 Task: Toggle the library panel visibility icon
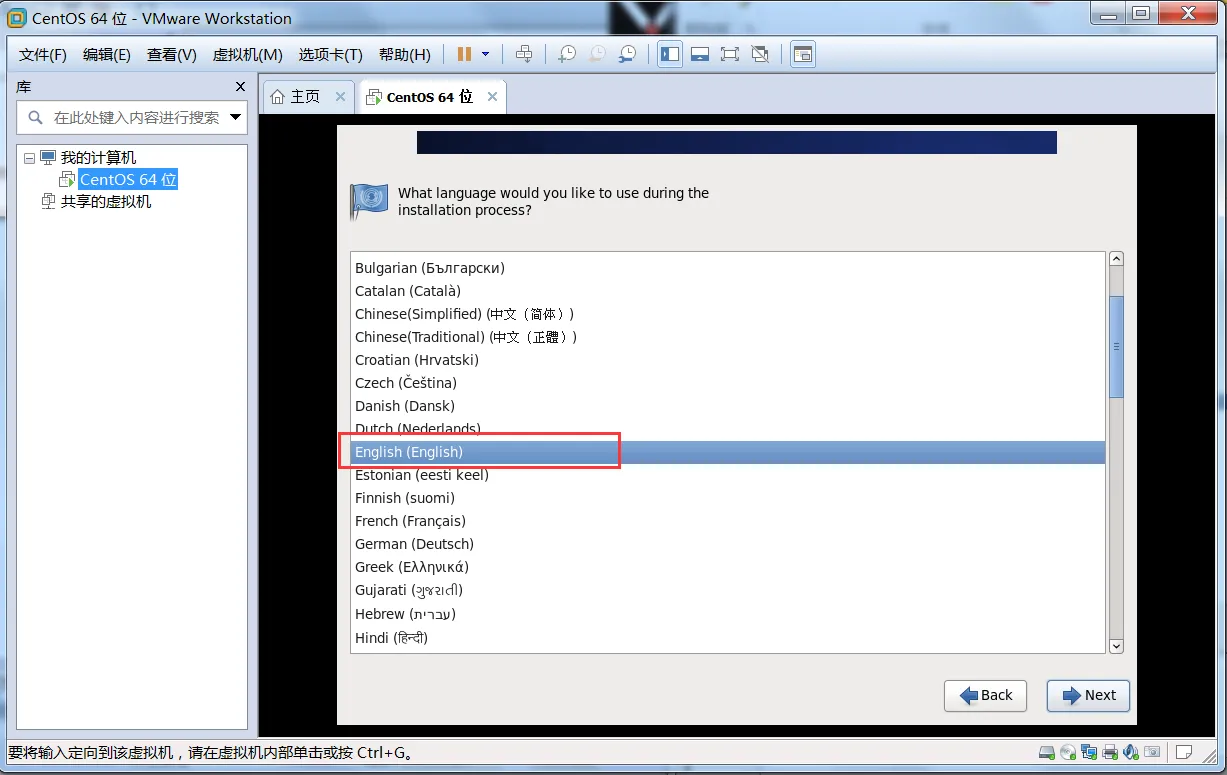click(670, 54)
